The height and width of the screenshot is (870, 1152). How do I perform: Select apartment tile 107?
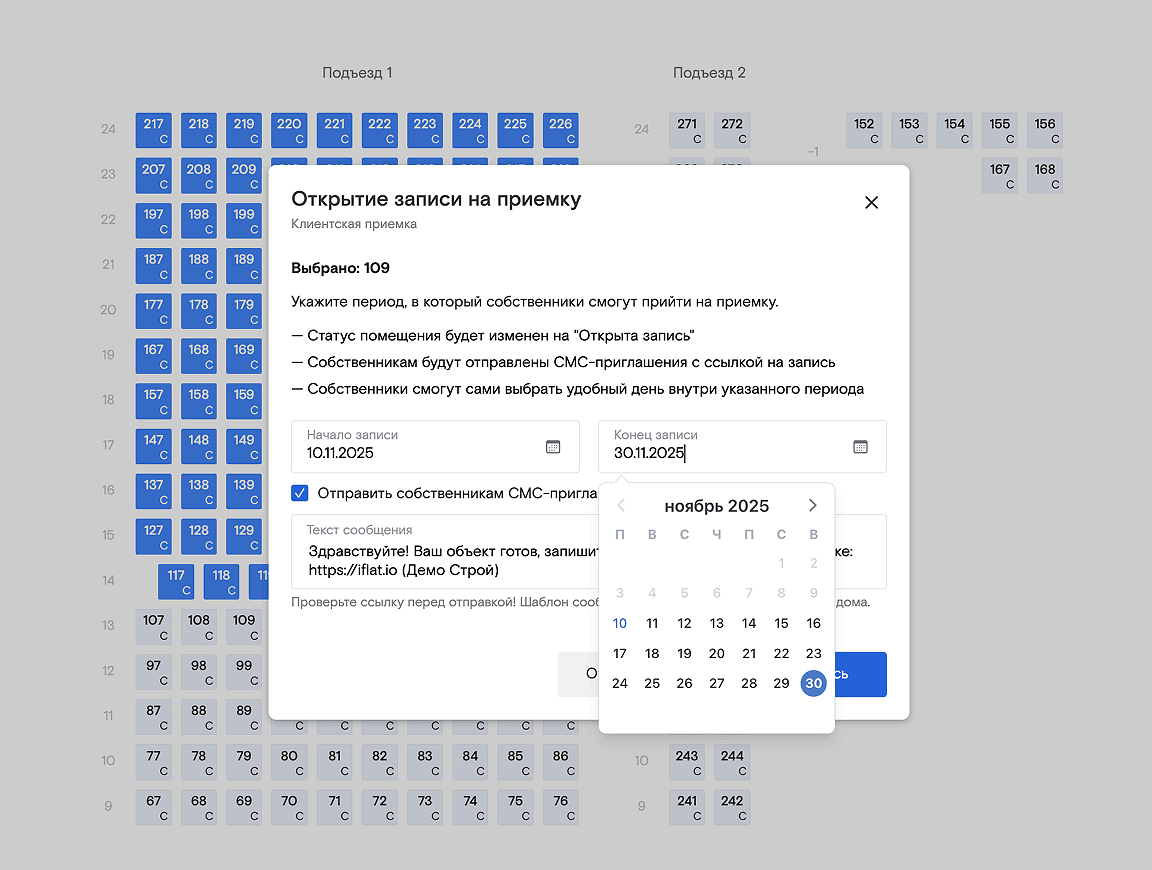(x=153, y=626)
